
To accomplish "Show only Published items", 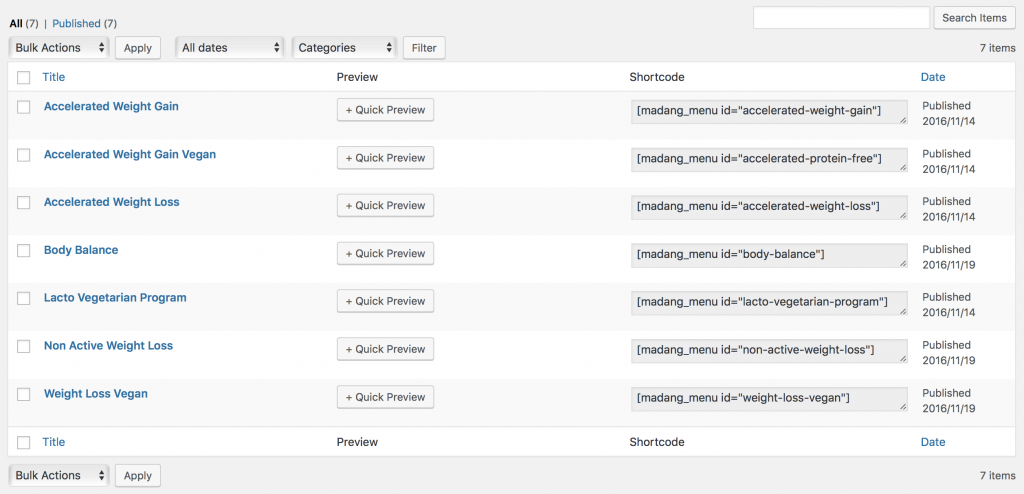I will [76, 24].
